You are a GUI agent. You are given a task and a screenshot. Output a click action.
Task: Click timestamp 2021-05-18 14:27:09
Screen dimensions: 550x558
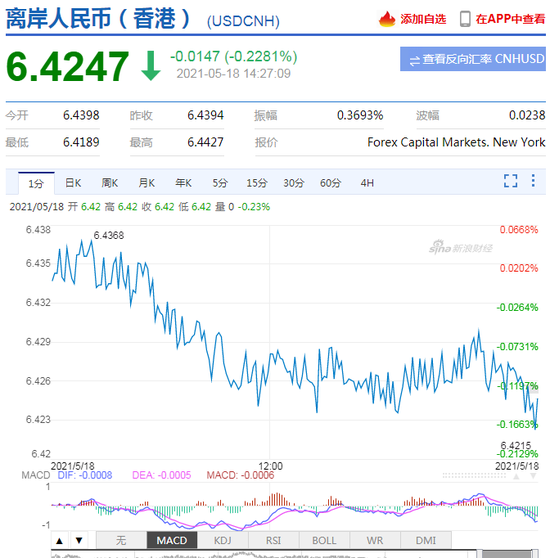click(233, 74)
